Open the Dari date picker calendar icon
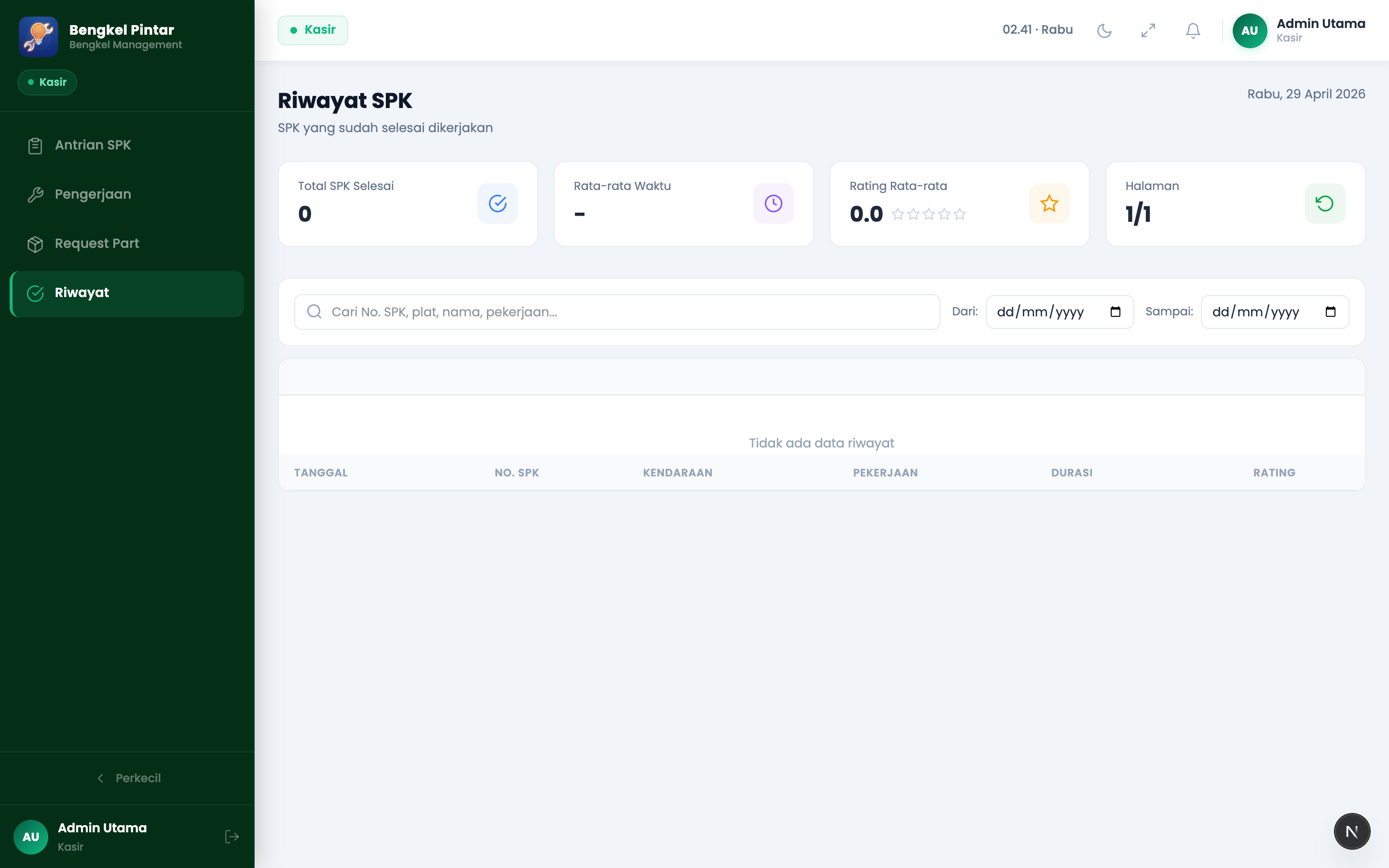1389x868 pixels. tap(1115, 312)
